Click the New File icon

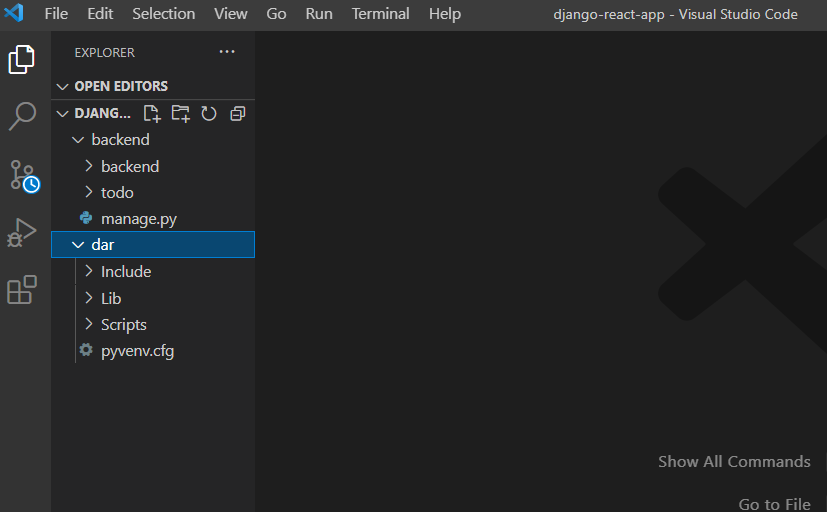[x=152, y=113]
